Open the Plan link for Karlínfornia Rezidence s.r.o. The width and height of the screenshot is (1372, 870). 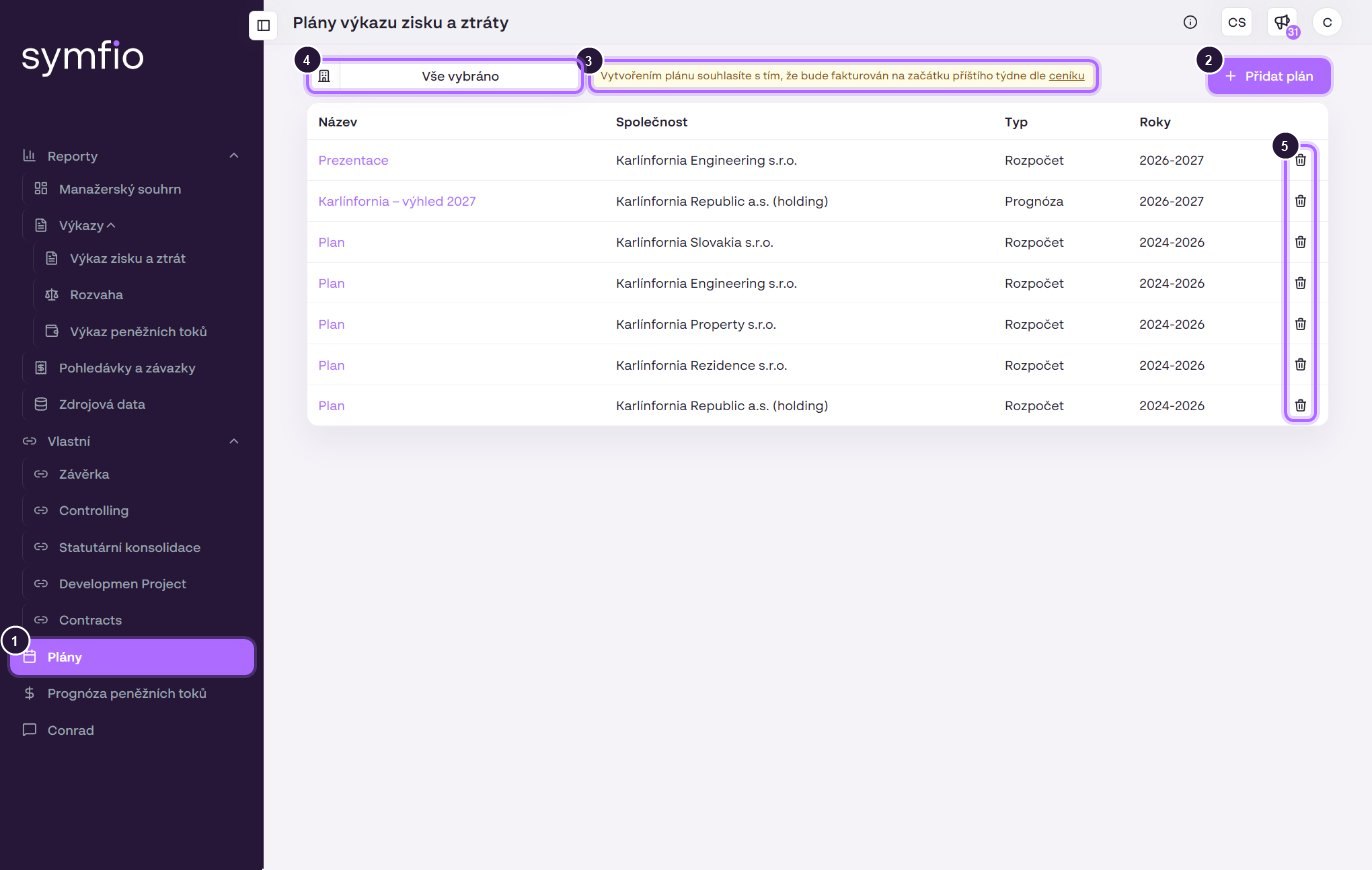pyautogui.click(x=331, y=365)
